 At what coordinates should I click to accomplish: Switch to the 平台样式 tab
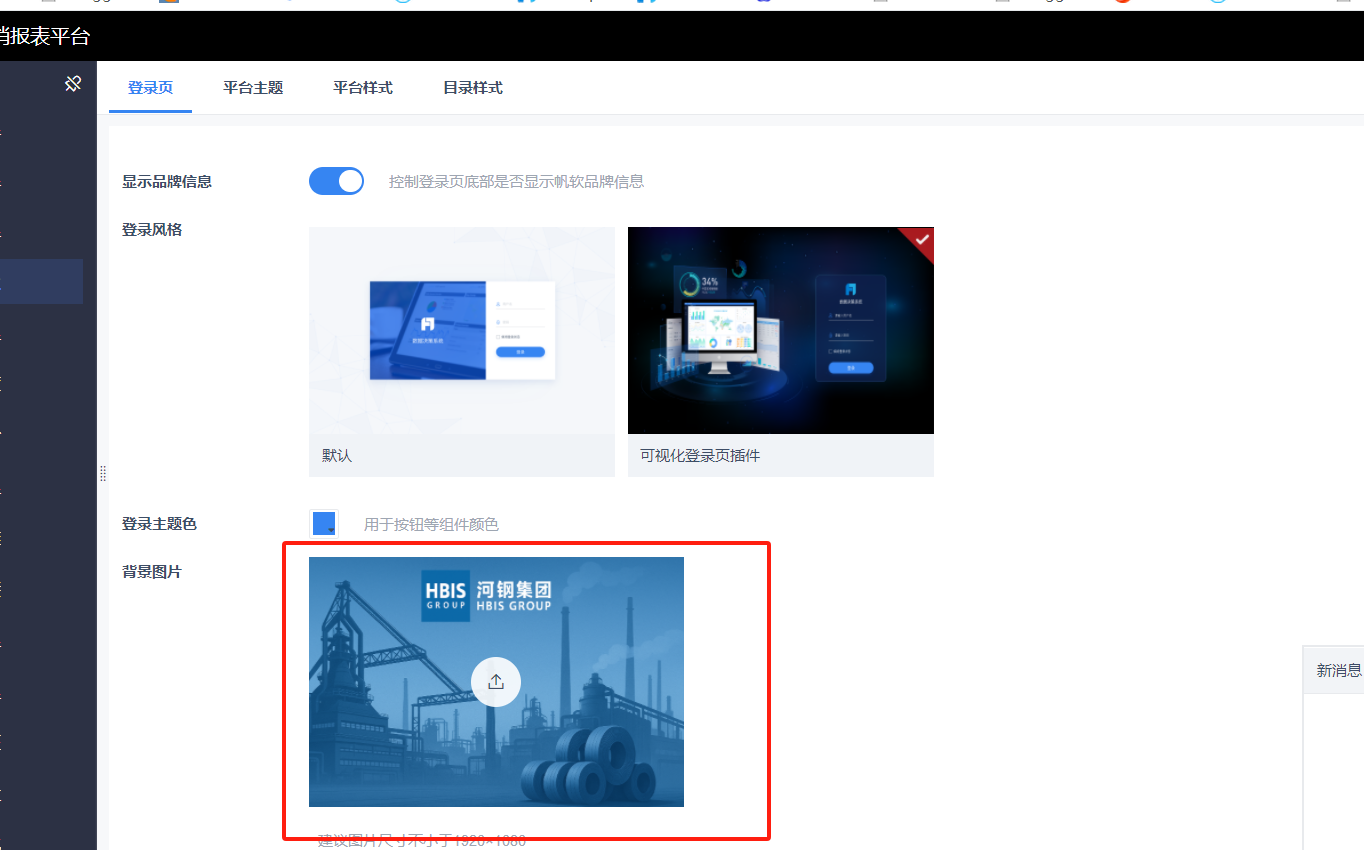tap(363, 88)
